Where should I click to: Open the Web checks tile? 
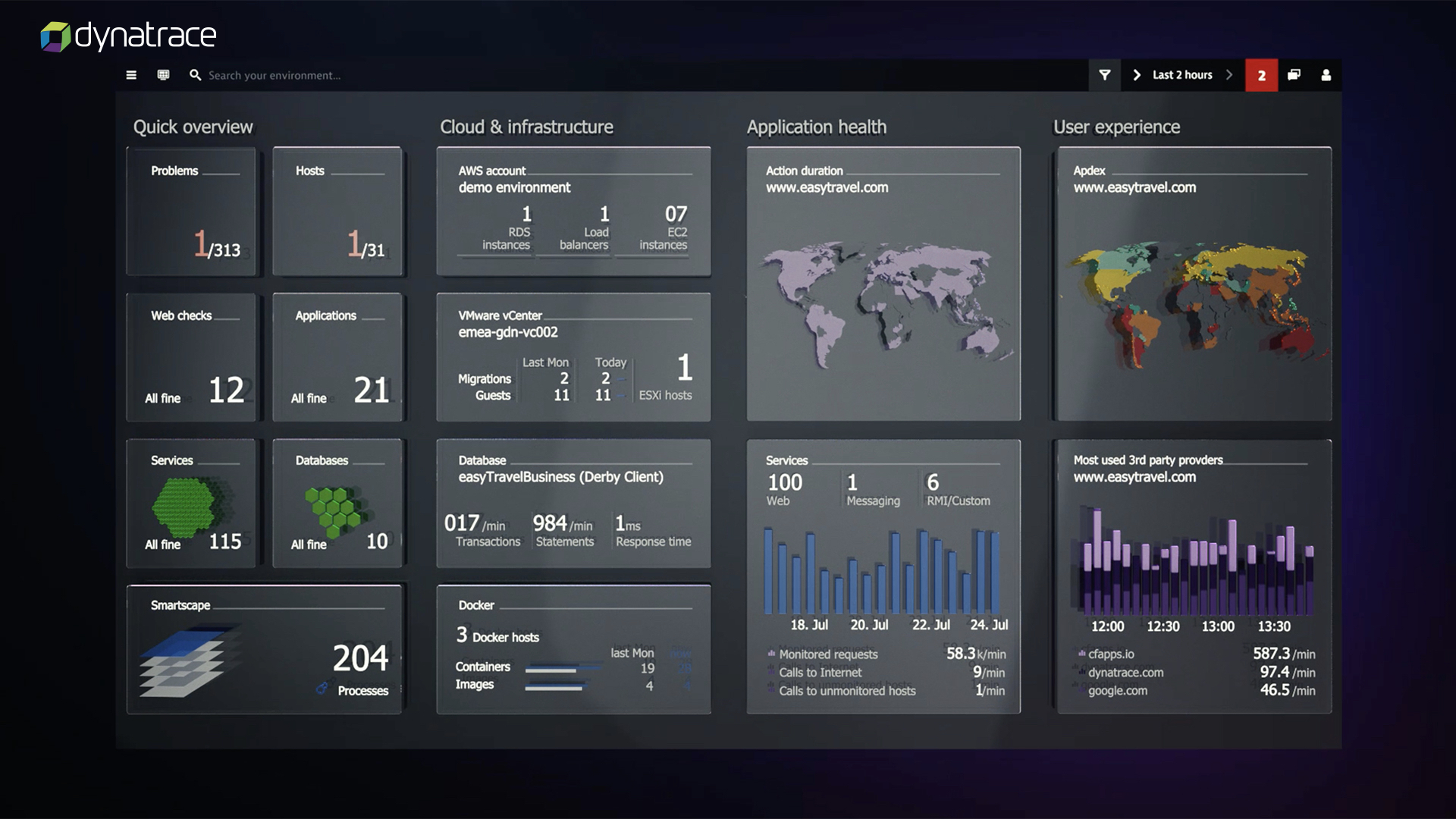[x=191, y=357]
